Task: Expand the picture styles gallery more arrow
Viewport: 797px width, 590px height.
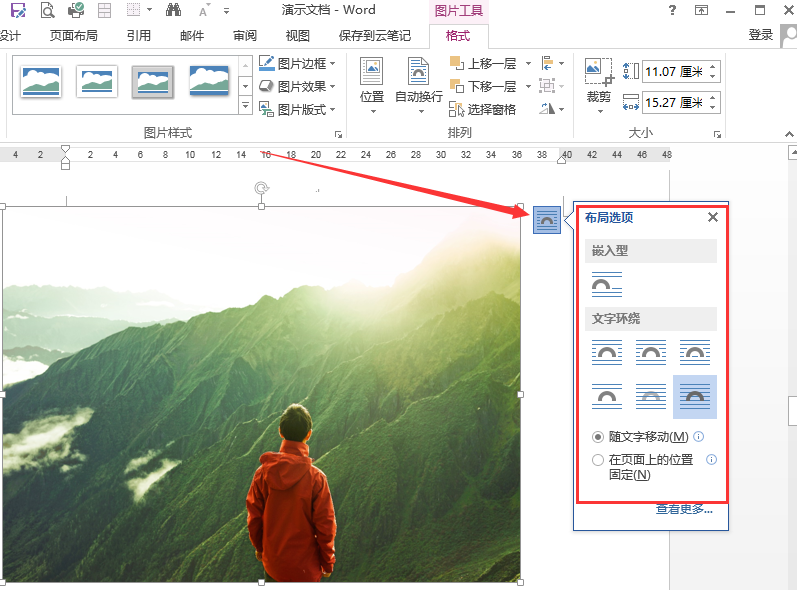Action: [246, 106]
